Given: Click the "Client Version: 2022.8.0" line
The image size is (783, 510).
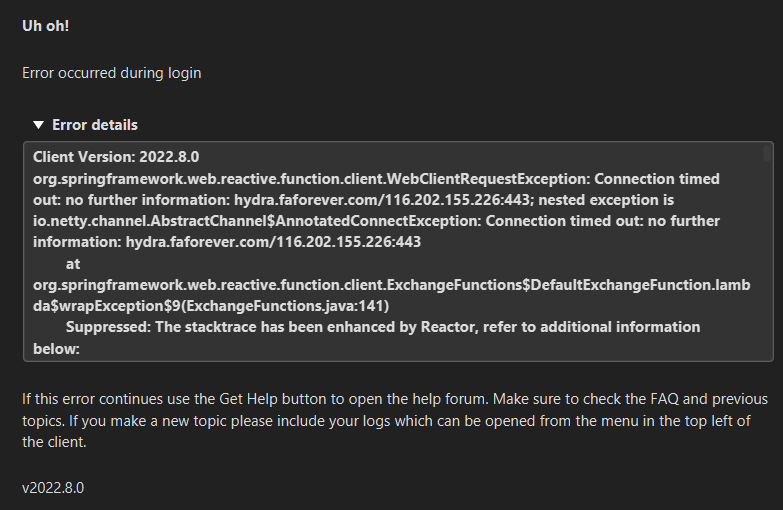Looking at the screenshot, I should click(x=116, y=157).
